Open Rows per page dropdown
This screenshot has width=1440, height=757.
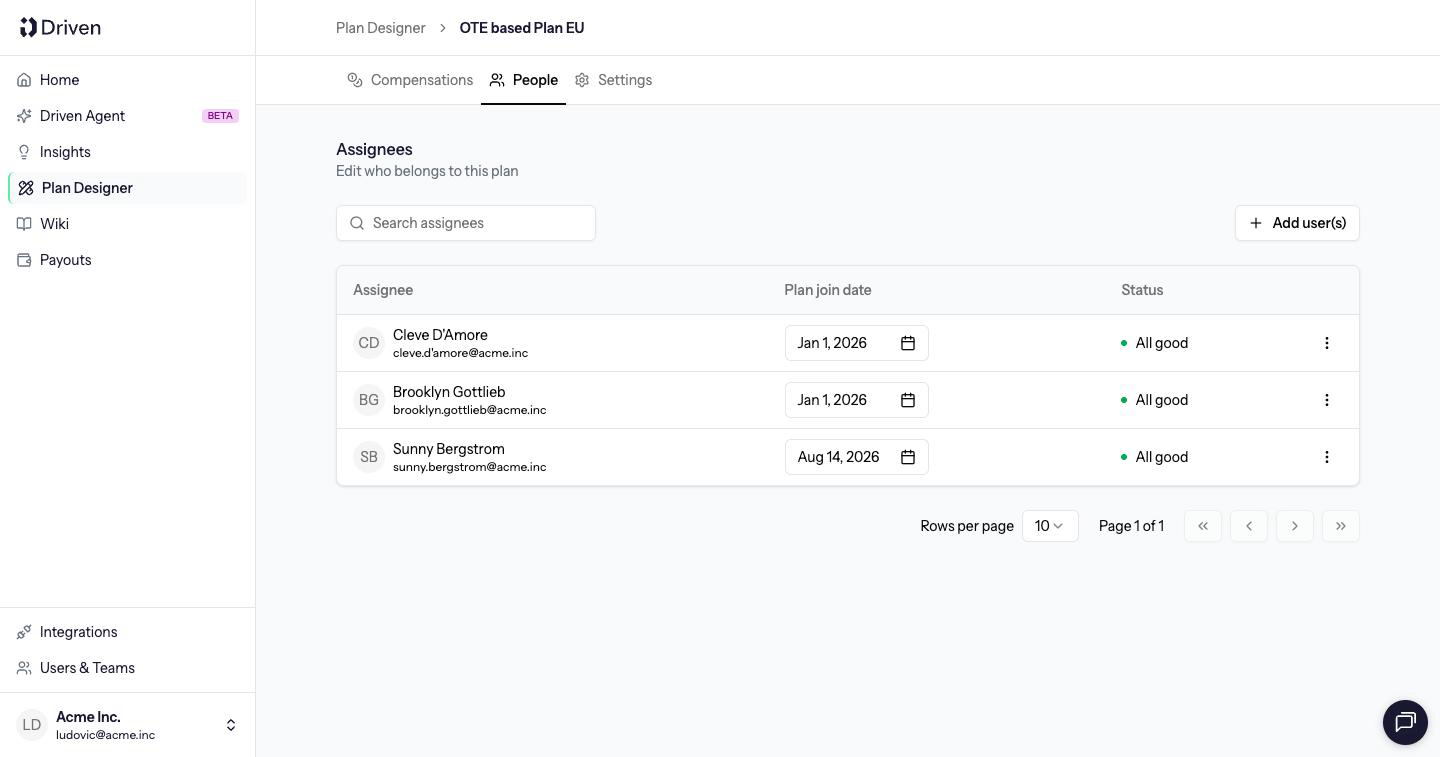1050,526
